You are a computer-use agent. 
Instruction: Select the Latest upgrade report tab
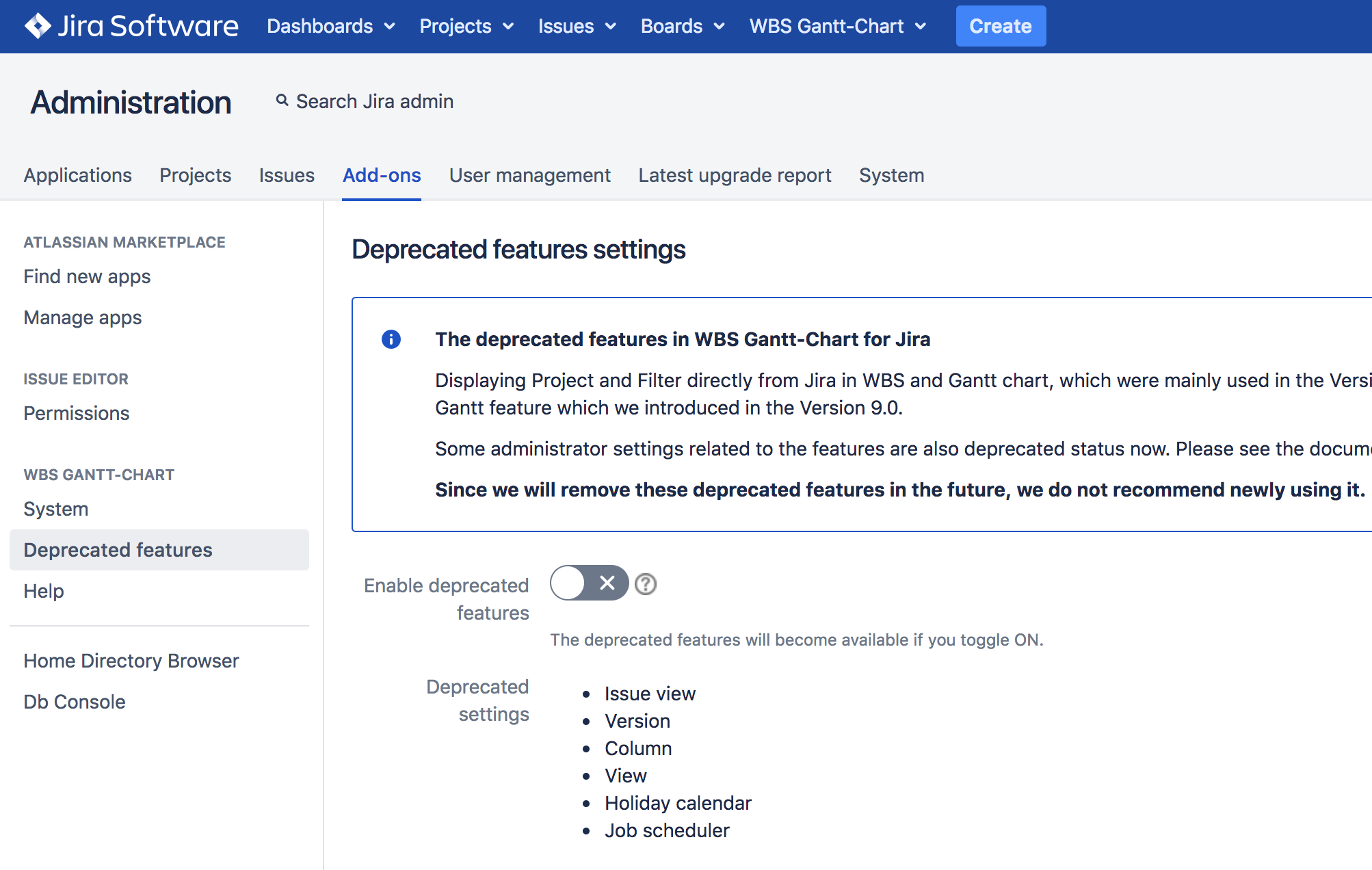(x=734, y=175)
